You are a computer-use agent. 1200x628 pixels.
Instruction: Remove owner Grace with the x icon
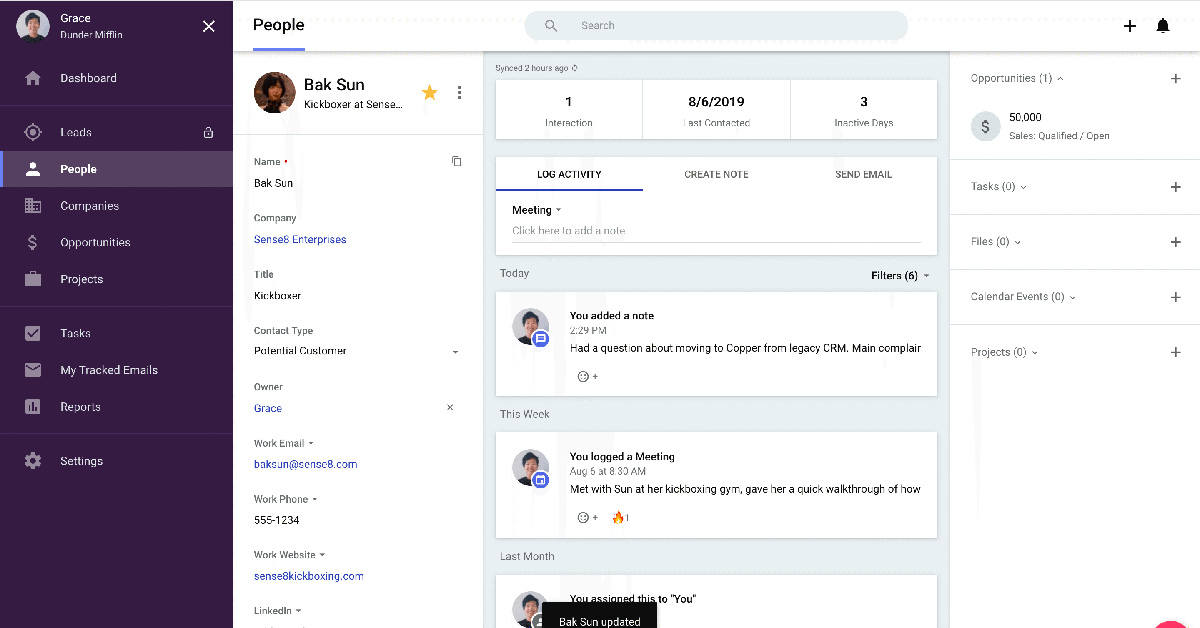coord(450,408)
